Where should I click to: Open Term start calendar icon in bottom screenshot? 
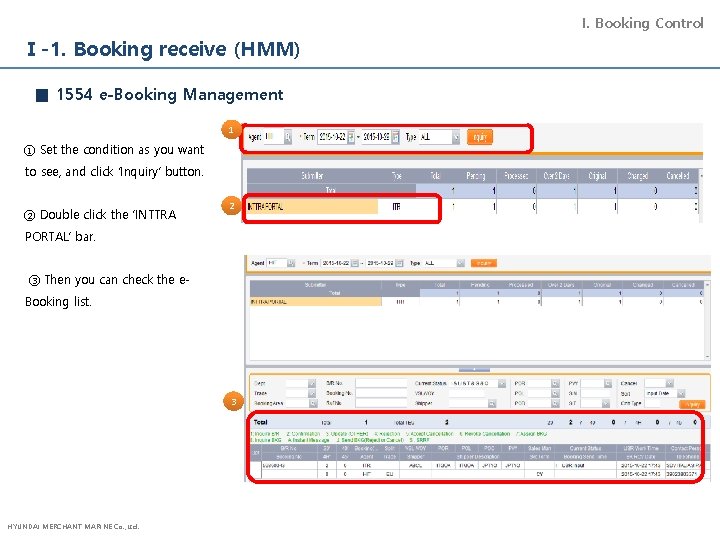click(x=354, y=263)
